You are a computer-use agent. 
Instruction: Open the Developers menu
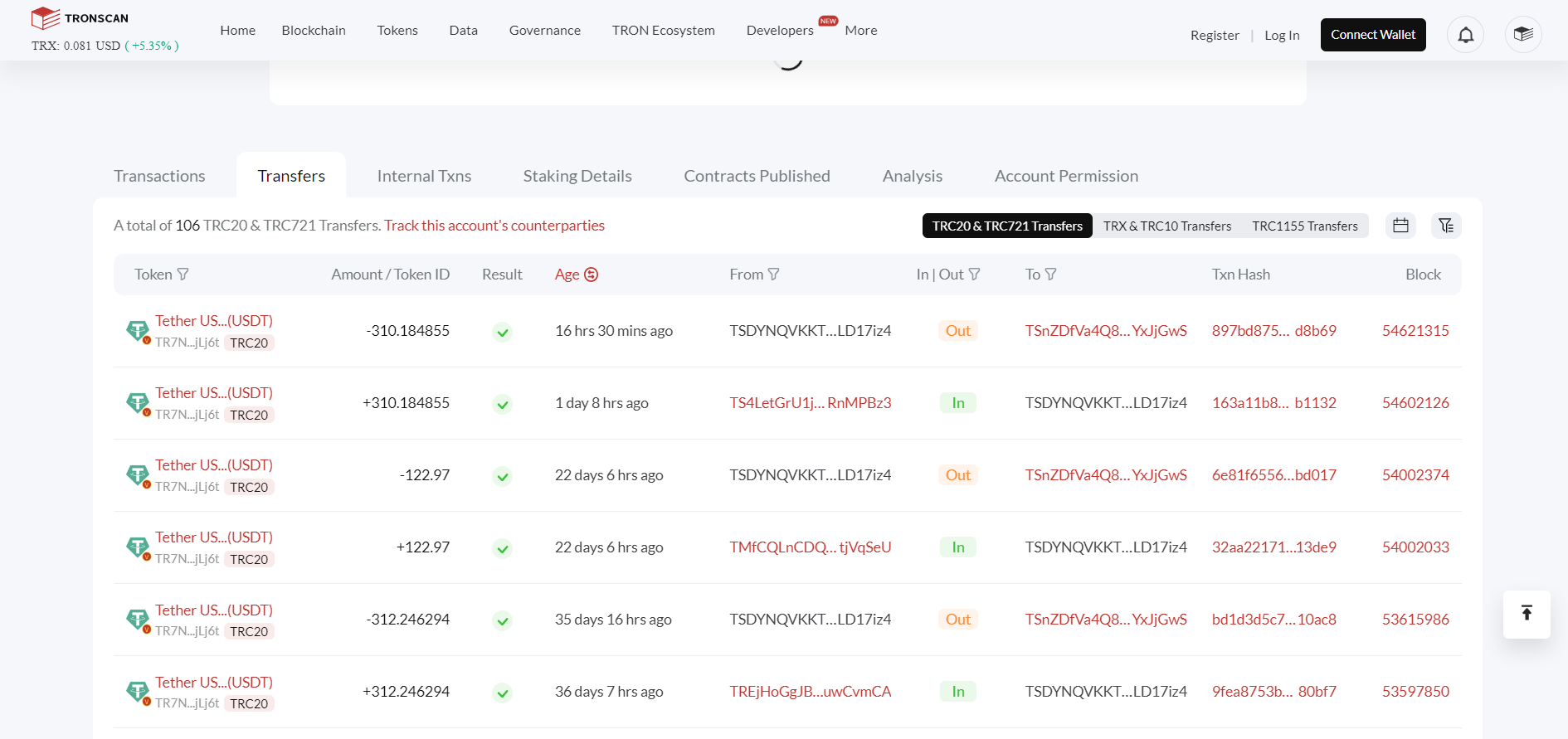coord(780,31)
